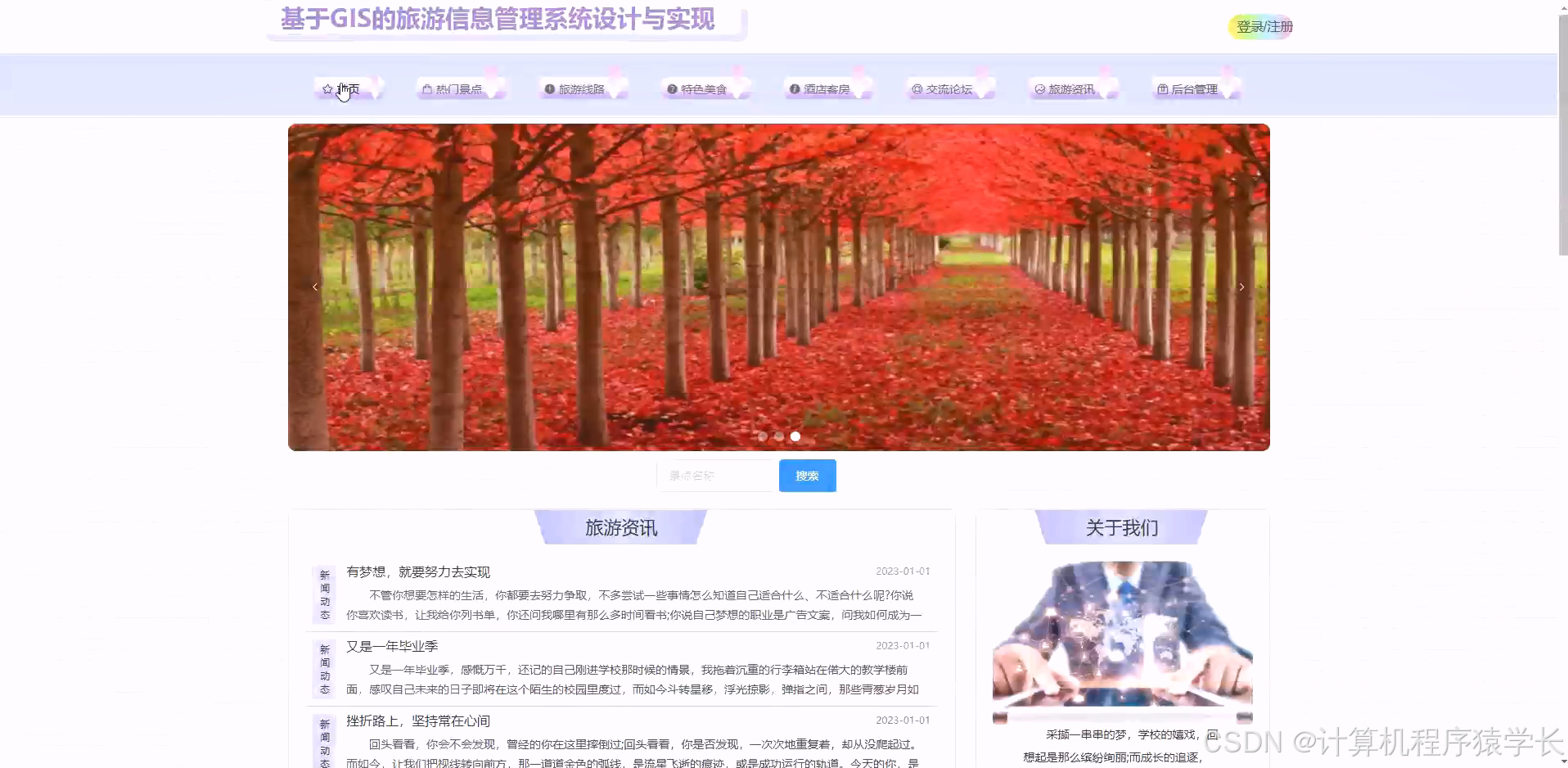The height and width of the screenshot is (768, 1568).
Task: Select the 热门景点 lock icon
Action: point(426,89)
